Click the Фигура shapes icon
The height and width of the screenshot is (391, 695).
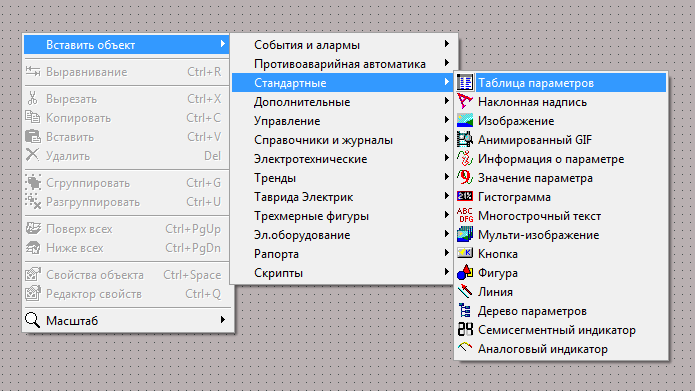point(465,273)
